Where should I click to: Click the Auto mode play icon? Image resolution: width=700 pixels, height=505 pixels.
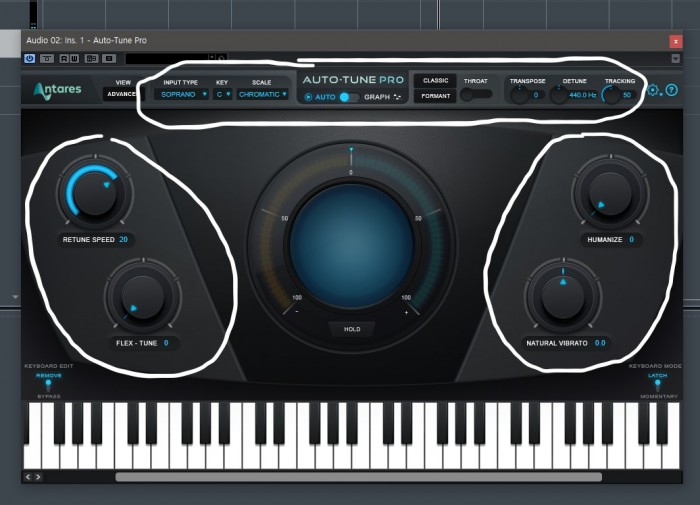point(308,97)
